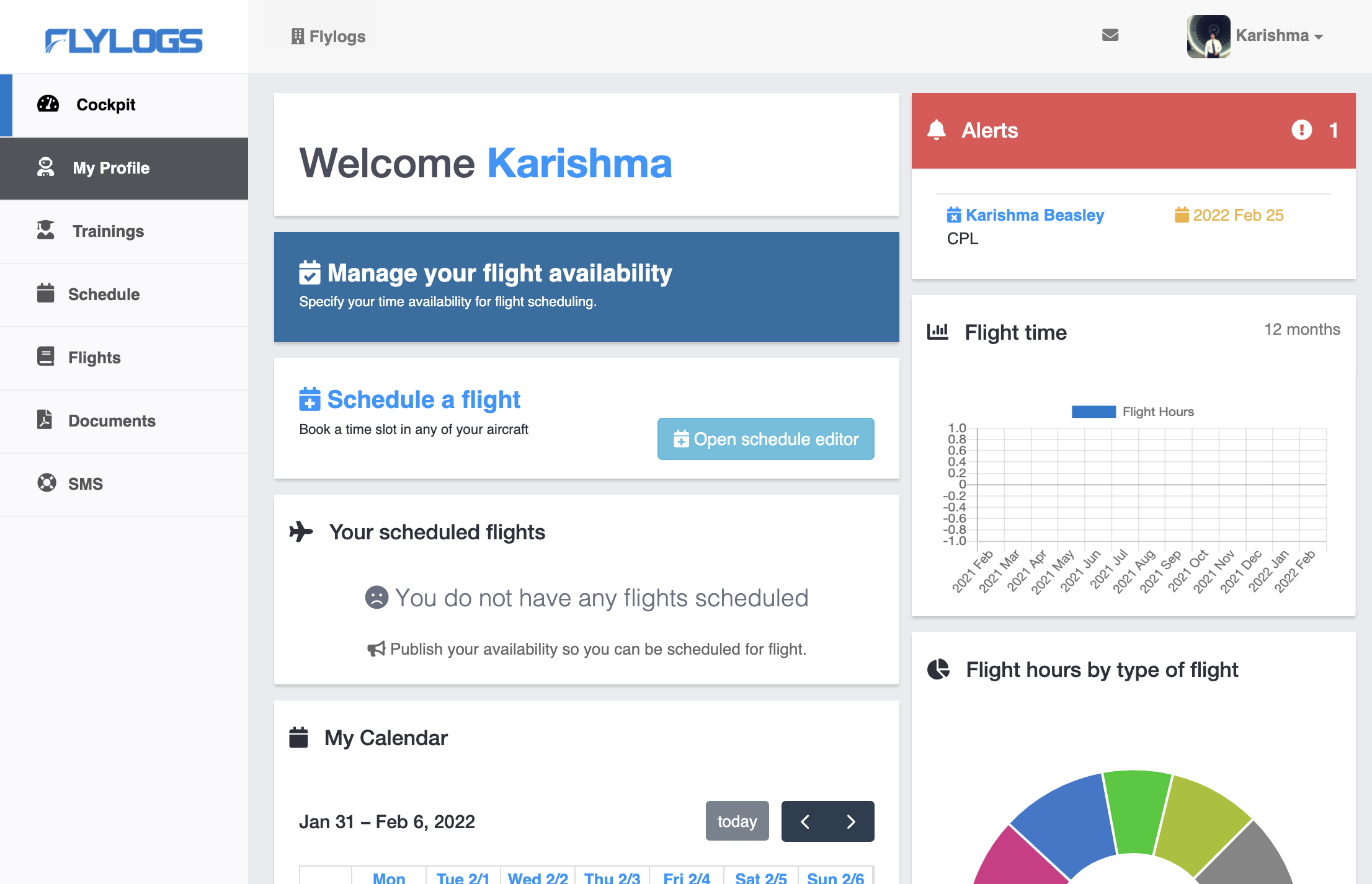Open Trainings in the sidebar
The width and height of the screenshot is (1372, 884).
[x=108, y=231]
